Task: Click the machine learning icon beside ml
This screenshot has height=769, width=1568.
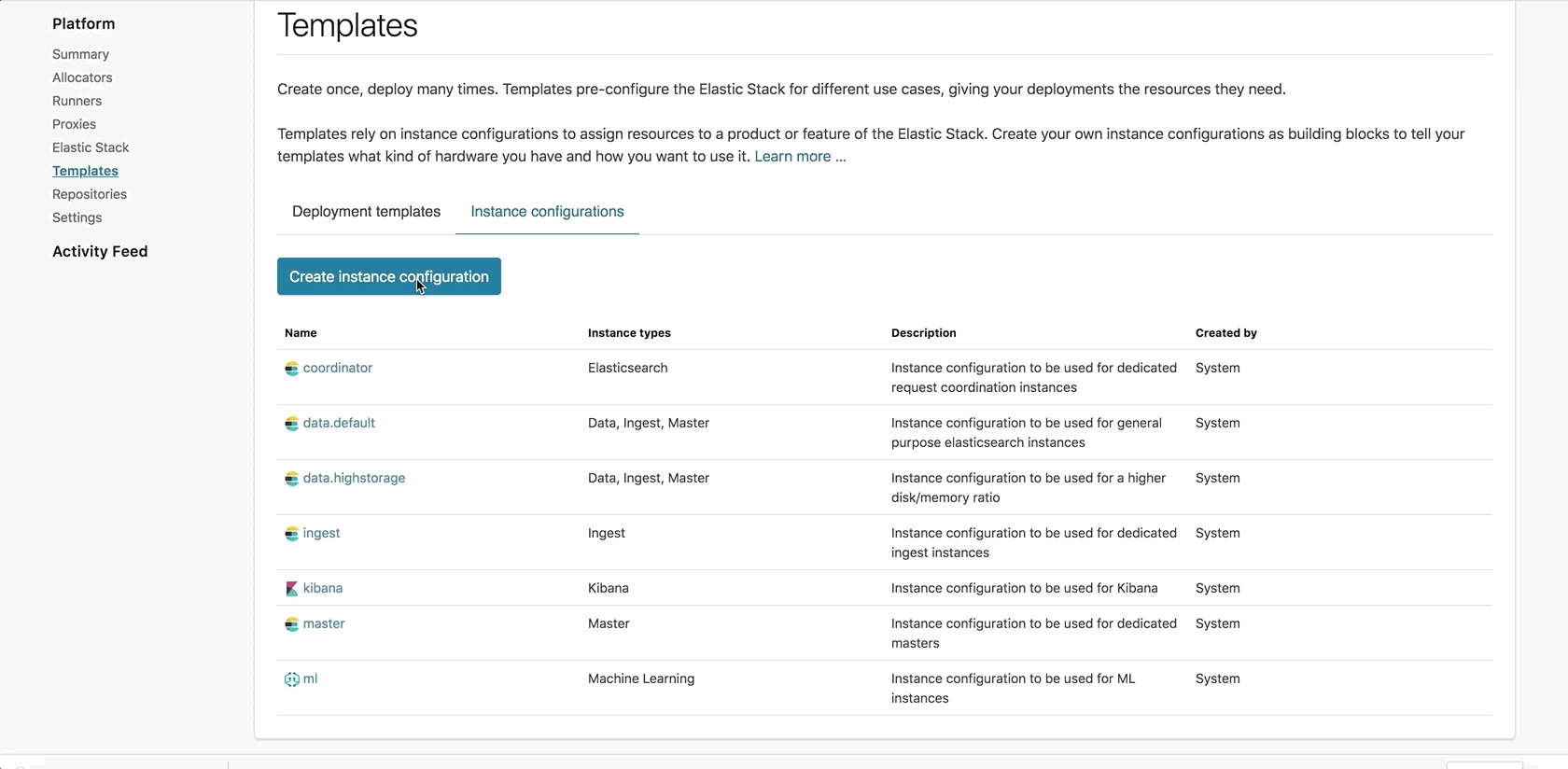Action: (x=291, y=679)
